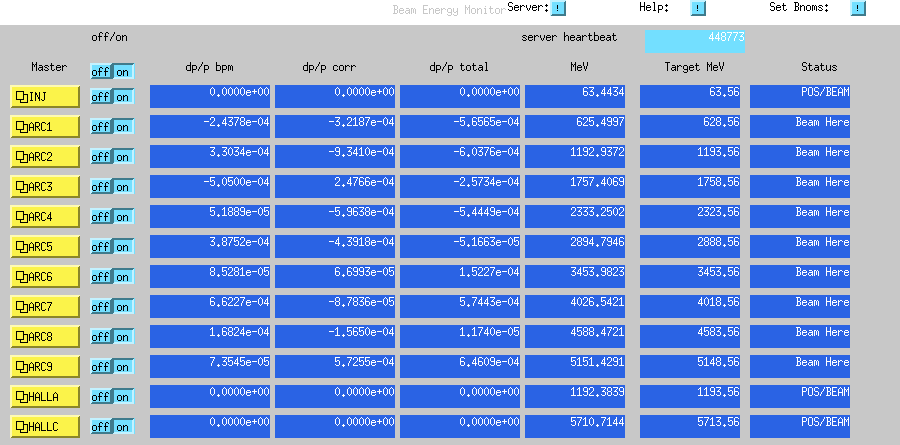Select ARC8 Target MeV 4583.56
The image size is (900, 445).
pos(690,336)
